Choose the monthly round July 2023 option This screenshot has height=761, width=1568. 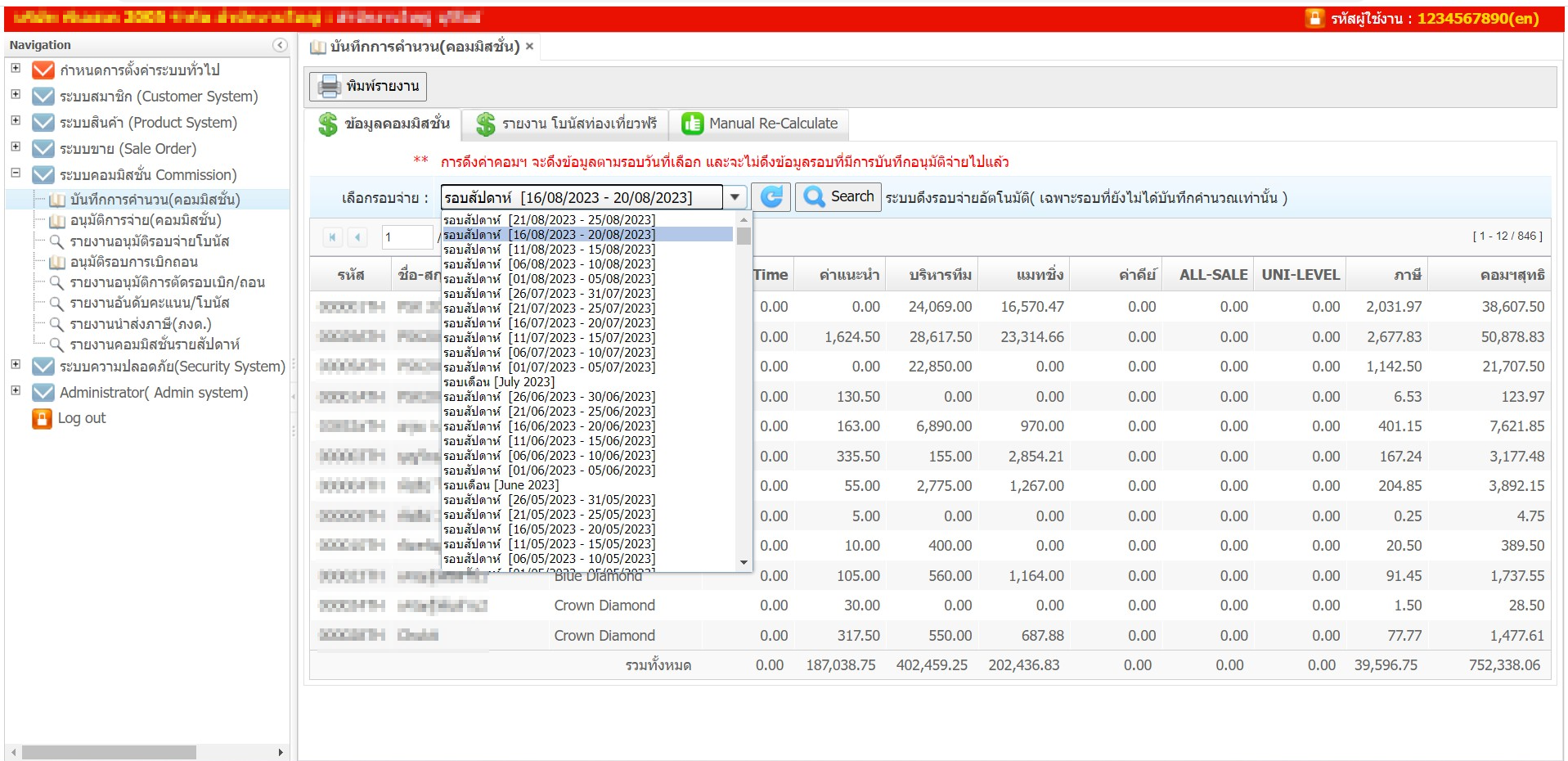(x=499, y=382)
